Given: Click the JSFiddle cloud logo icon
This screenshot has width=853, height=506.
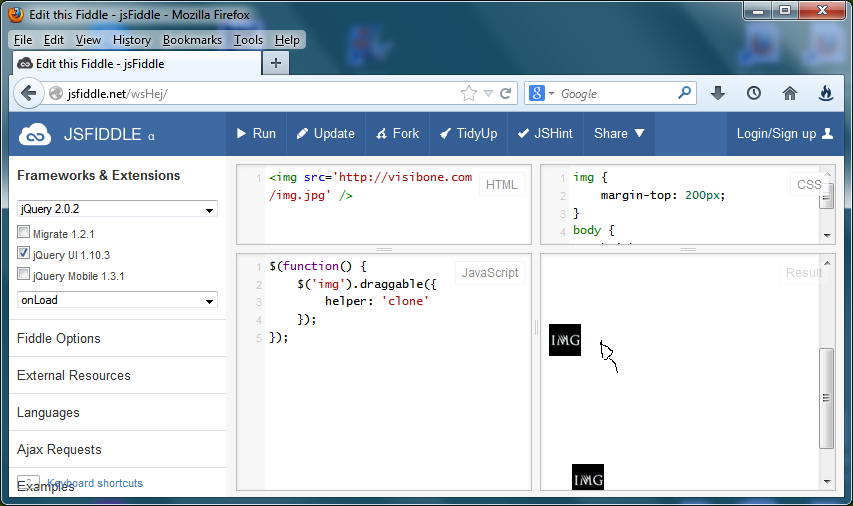Looking at the screenshot, I should [35, 135].
